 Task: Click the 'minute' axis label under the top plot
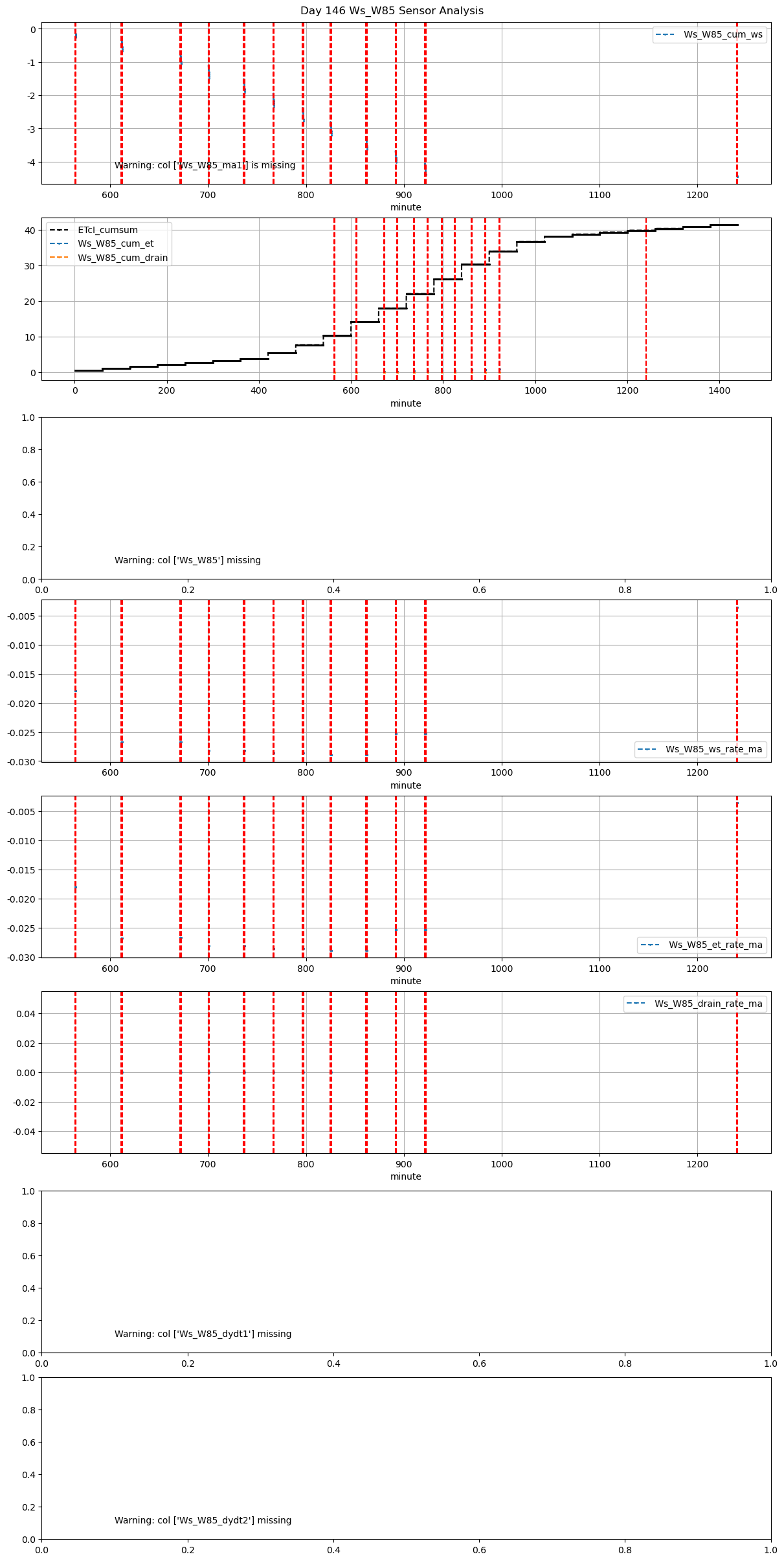pos(405,208)
